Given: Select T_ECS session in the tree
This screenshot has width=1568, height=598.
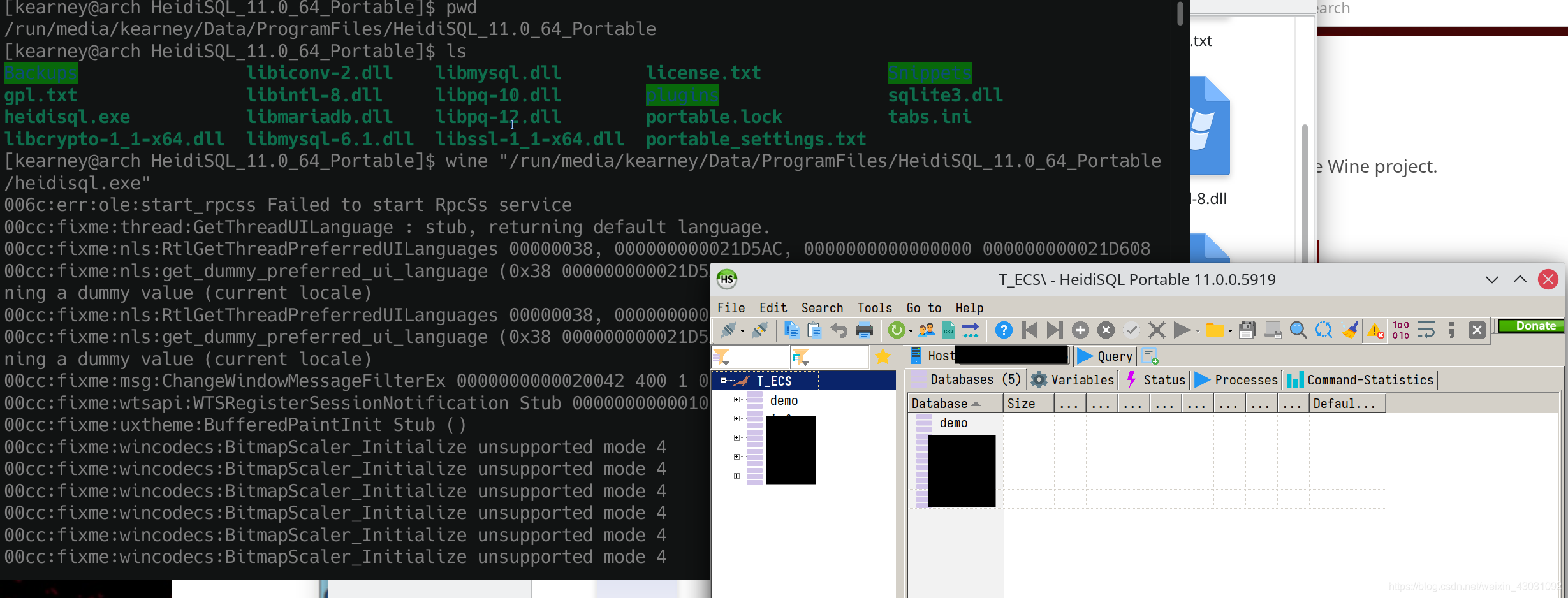Looking at the screenshot, I should point(773,381).
